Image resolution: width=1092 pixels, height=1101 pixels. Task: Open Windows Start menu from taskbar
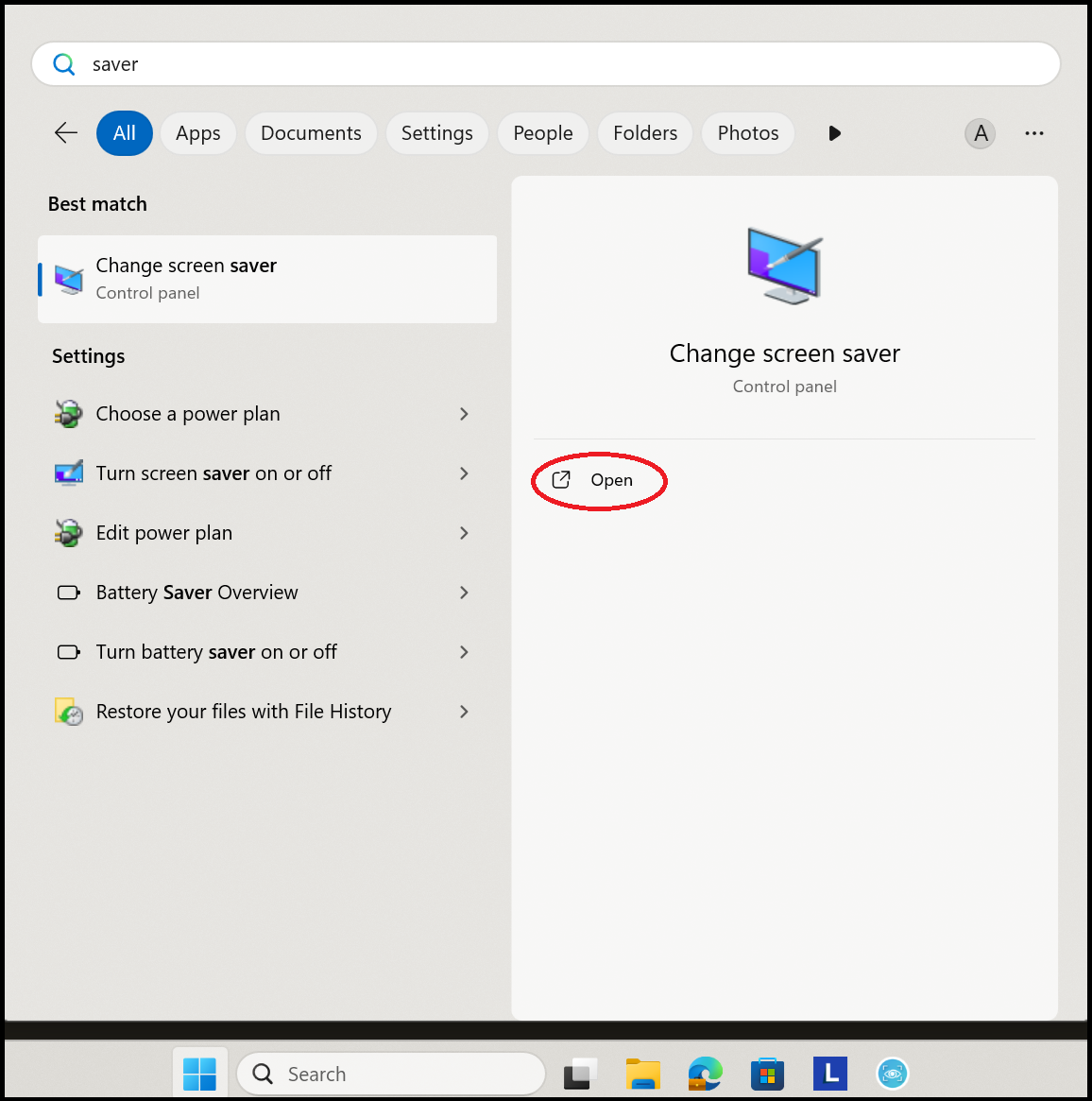point(199,1074)
